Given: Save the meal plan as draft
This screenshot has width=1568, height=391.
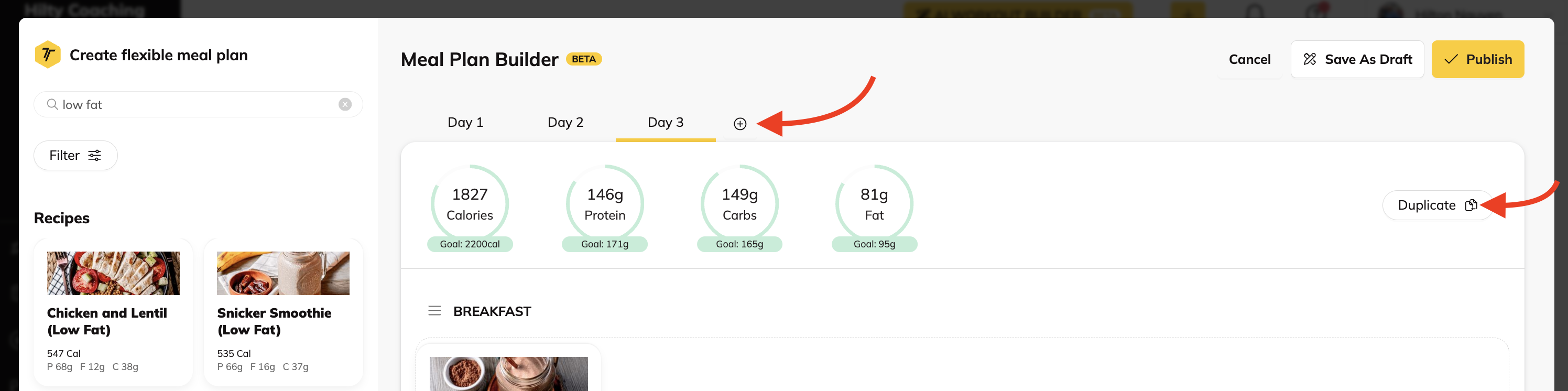Looking at the screenshot, I should click(1357, 59).
